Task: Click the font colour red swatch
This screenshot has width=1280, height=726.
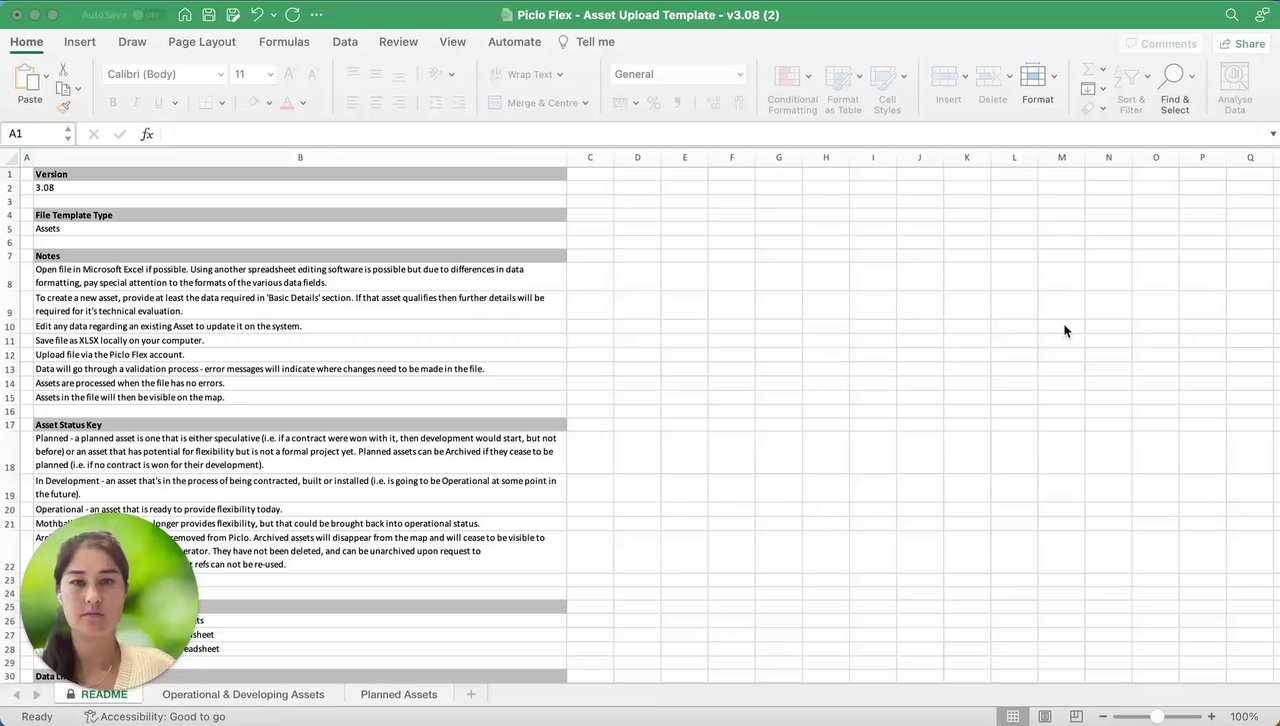Action: pyautogui.click(x=288, y=102)
